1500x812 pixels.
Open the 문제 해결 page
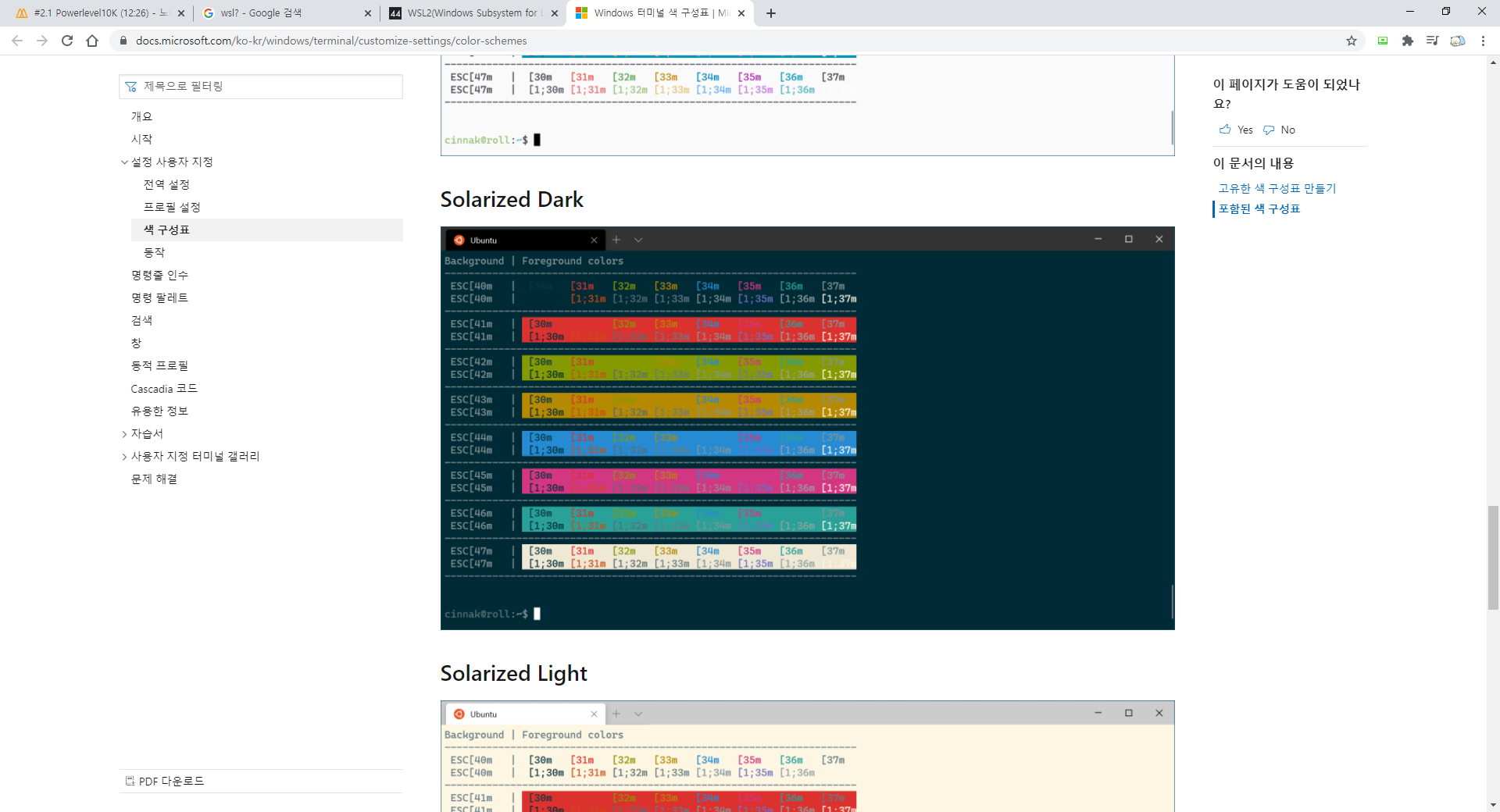click(x=154, y=479)
